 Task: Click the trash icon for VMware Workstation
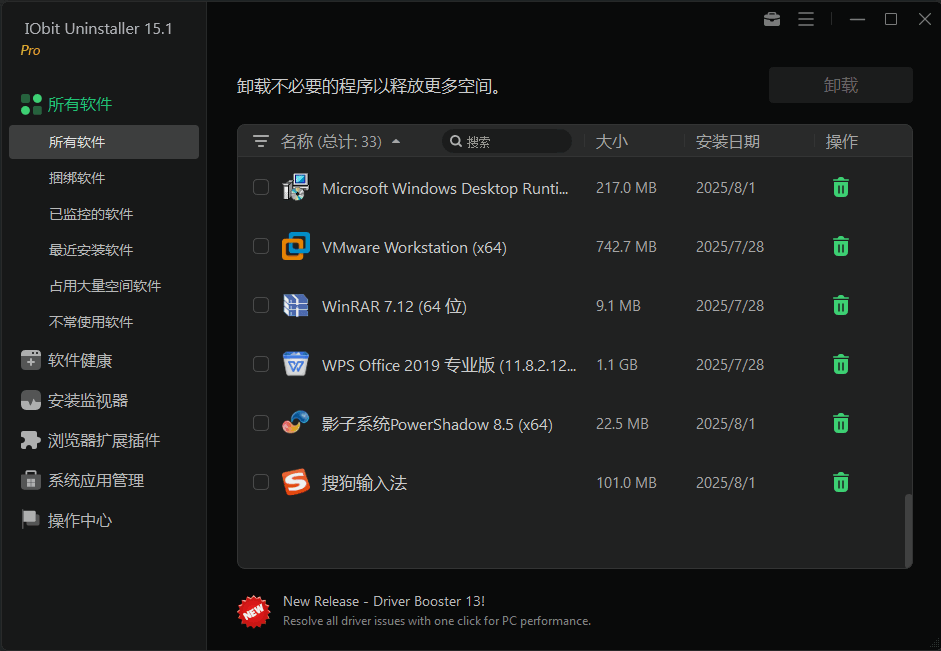tap(841, 246)
